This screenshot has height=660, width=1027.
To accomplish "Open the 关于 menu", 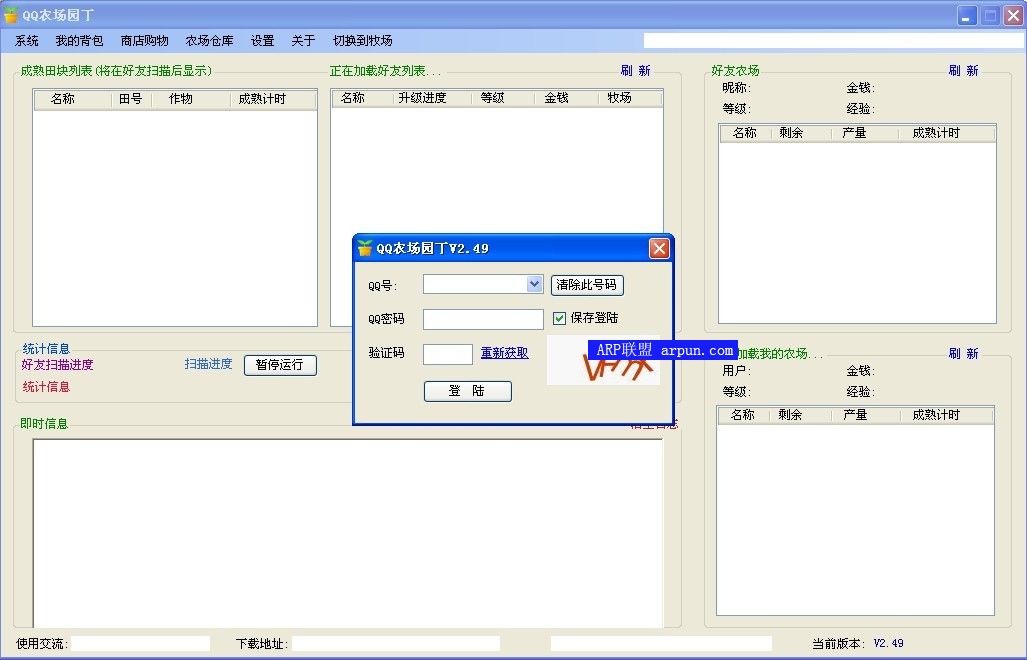I will coord(303,41).
